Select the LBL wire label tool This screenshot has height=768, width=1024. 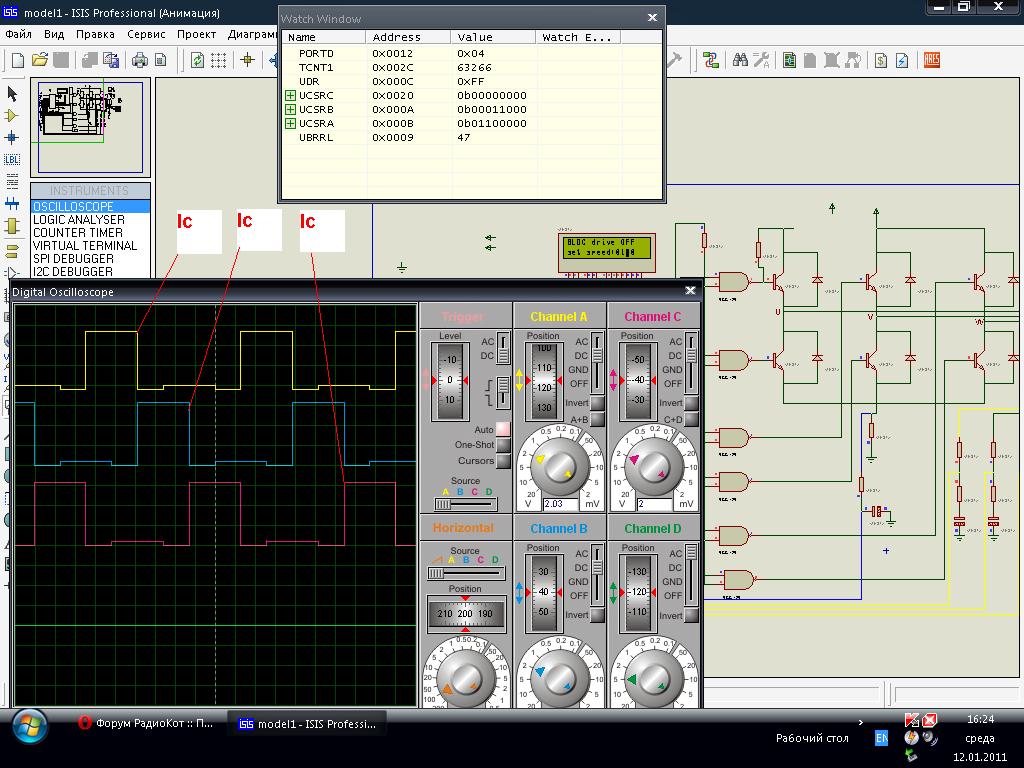pyautogui.click(x=12, y=159)
